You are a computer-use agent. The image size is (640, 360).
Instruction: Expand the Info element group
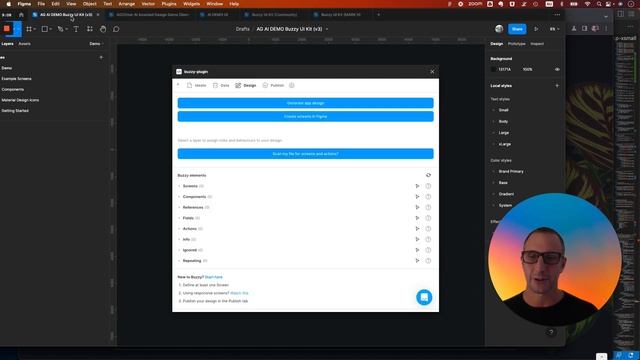[x=179, y=239]
